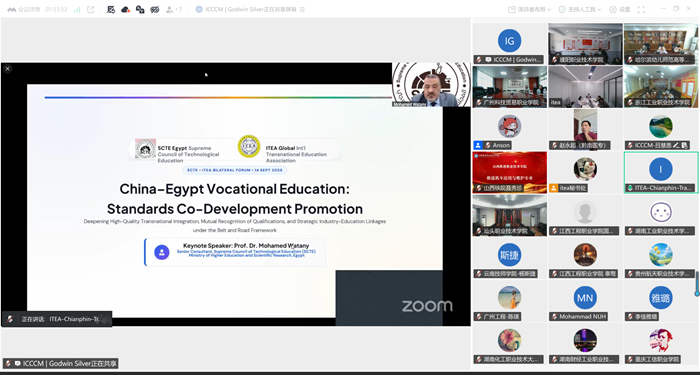Select the ICCCM-吕慧恩 participant avatar
Screen dimensions: 700x375
[x=661, y=126]
